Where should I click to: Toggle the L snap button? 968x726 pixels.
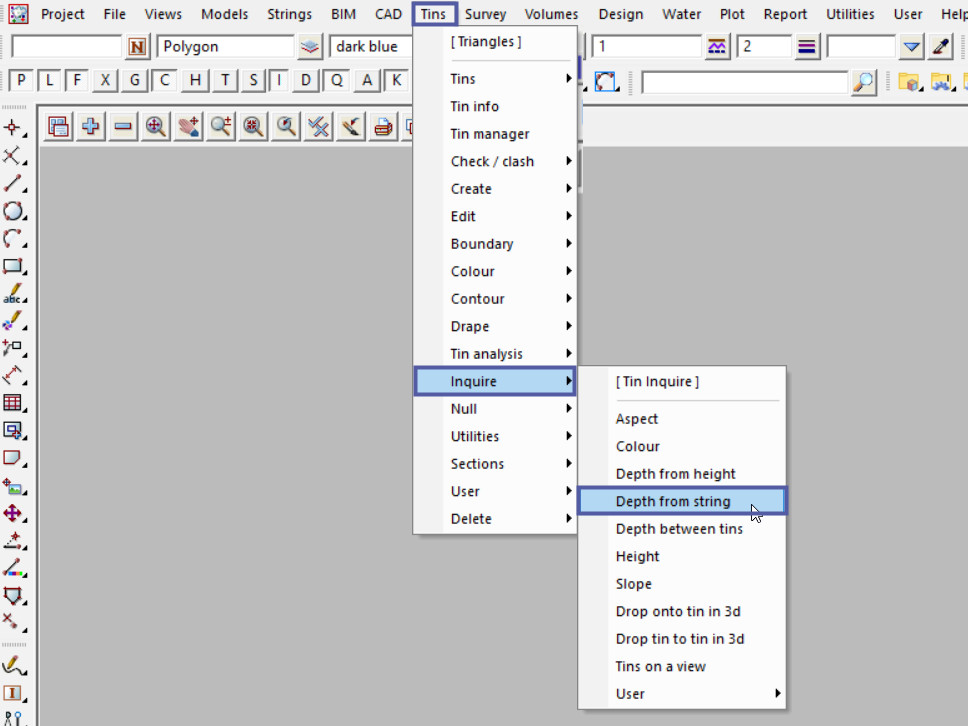[x=49, y=81]
